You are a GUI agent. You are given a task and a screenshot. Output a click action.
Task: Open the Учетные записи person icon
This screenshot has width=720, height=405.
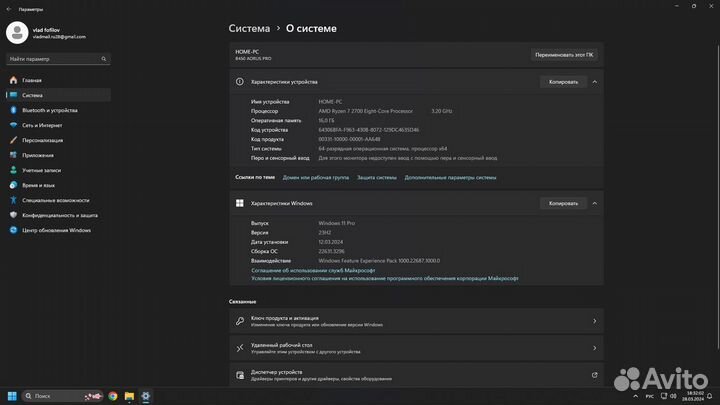13,170
